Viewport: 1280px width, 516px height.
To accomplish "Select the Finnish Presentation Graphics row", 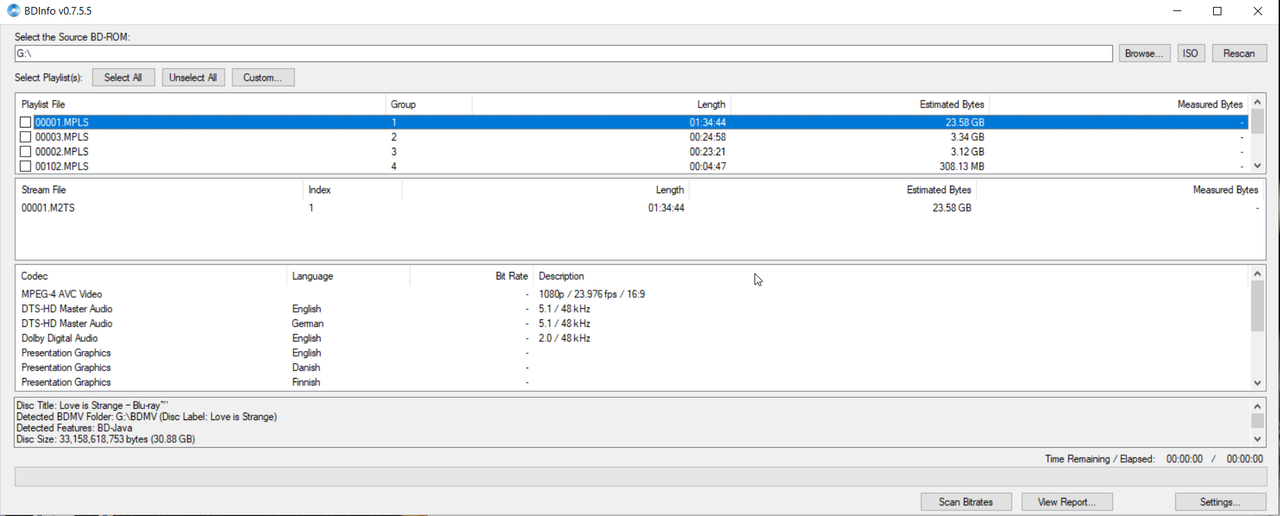I will pyautogui.click(x=632, y=382).
